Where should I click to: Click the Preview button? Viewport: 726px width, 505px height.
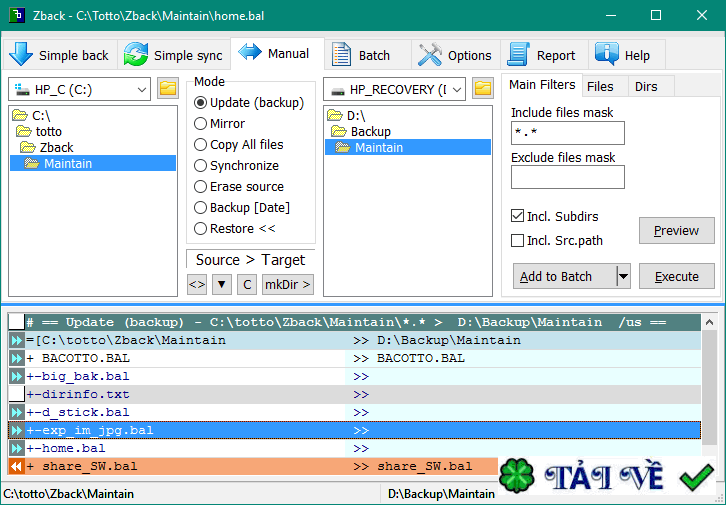pos(676,231)
